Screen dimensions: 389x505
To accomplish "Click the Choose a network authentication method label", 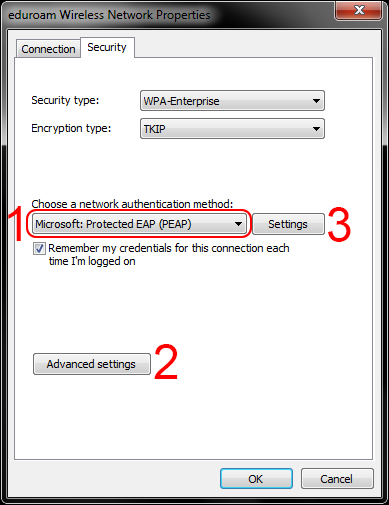I will coord(132,204).
